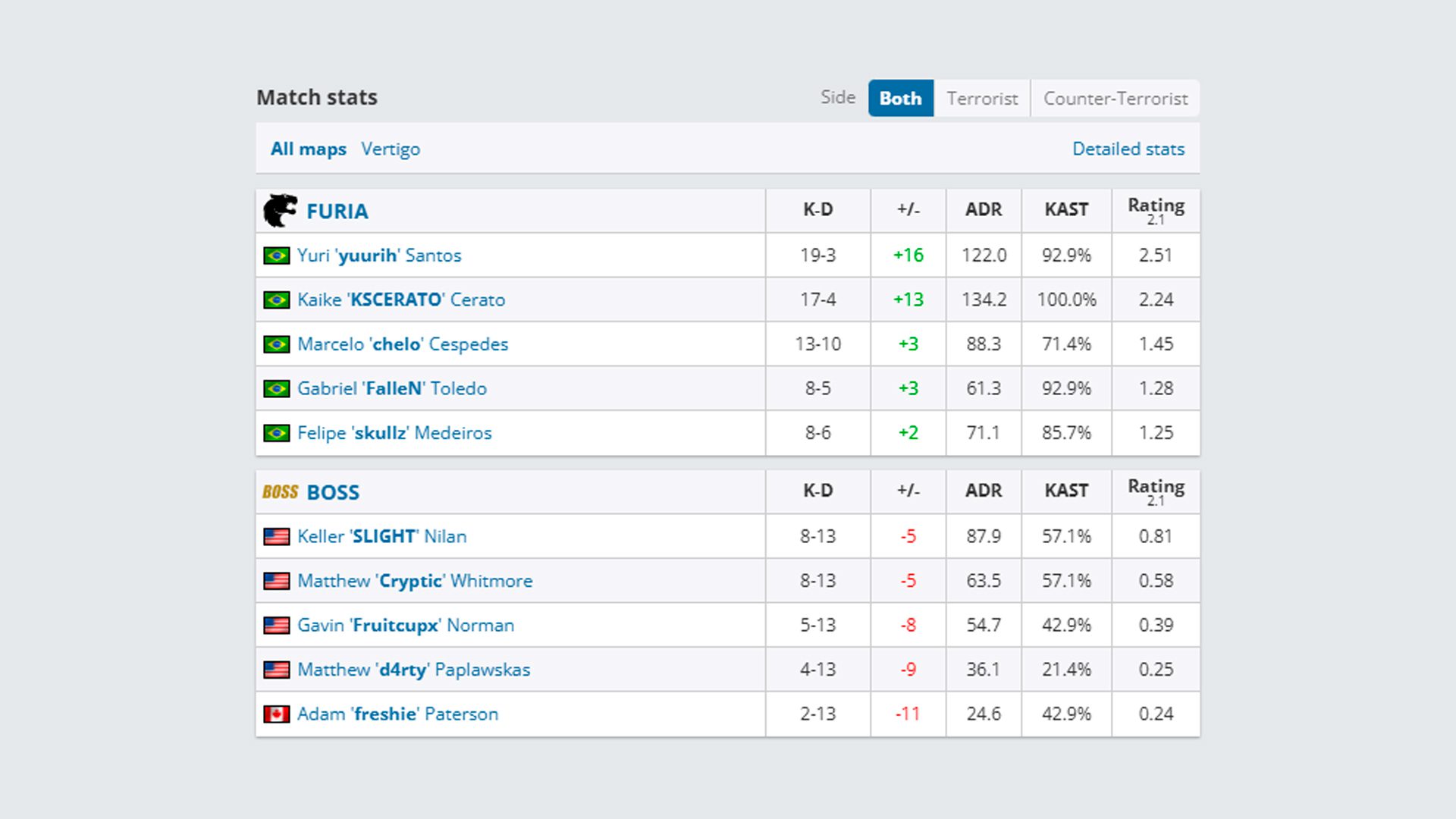Open the FURIA team page link
The height and width of the screenshot is (819, 1456).
(337, 211)
